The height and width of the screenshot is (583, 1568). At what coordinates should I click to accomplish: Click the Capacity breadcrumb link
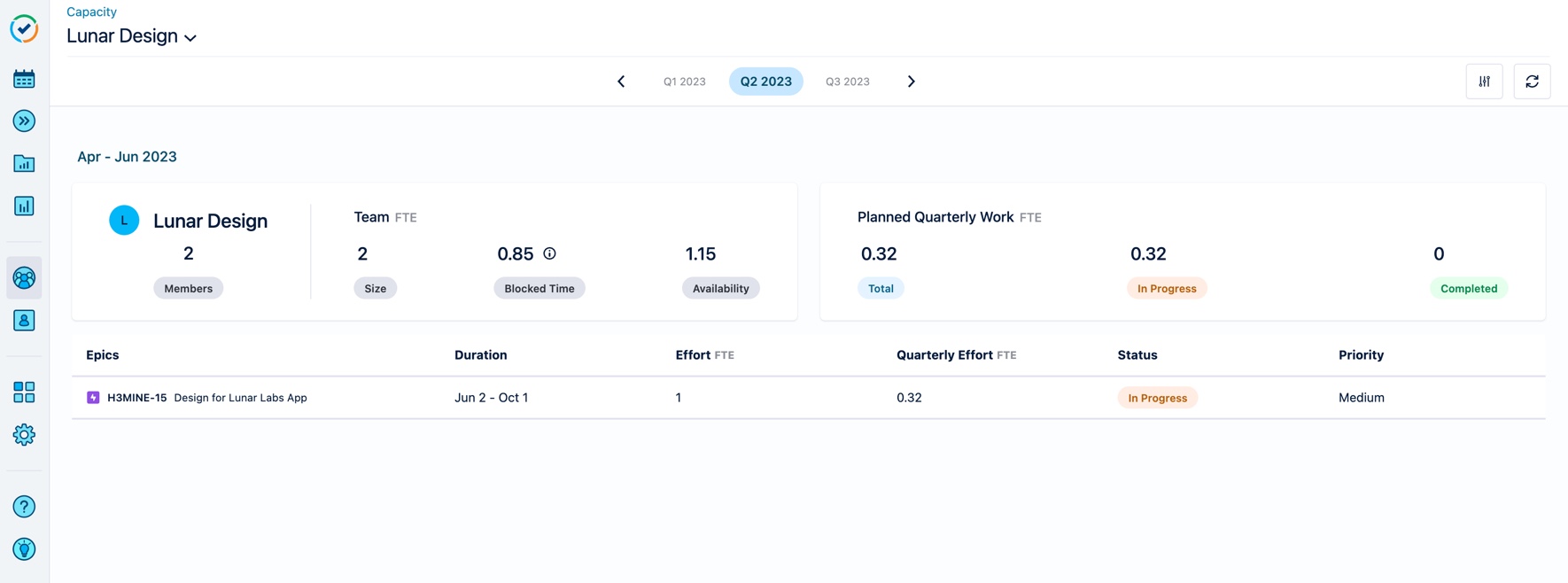pyautogui.click(x=91, y=12)
